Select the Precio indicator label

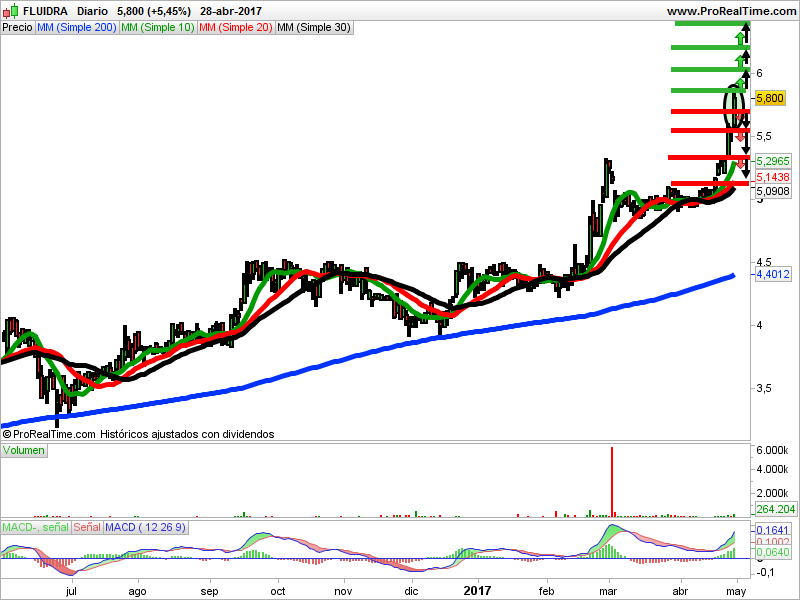(x=18, y=28)
